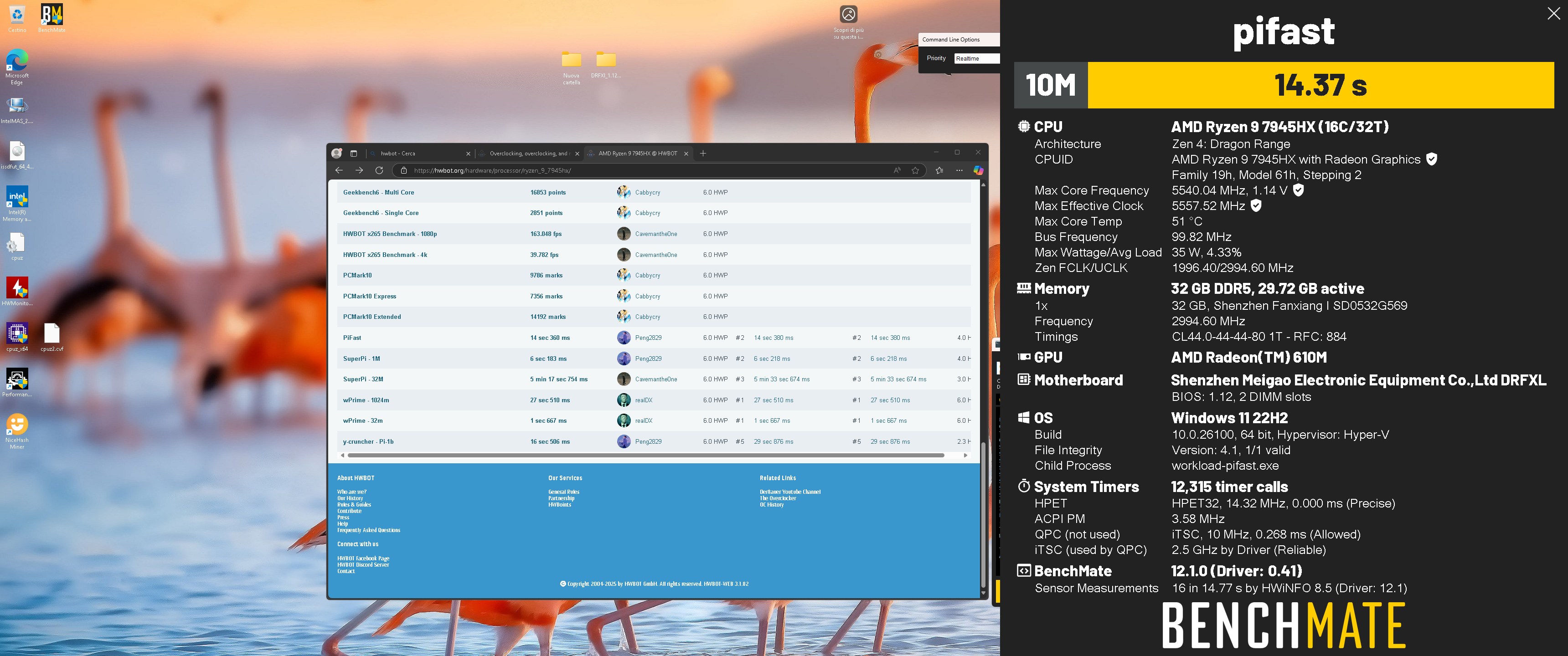
Task: Click '14 sec 360 ms' PiFast score
Action: tap(550, 338)
